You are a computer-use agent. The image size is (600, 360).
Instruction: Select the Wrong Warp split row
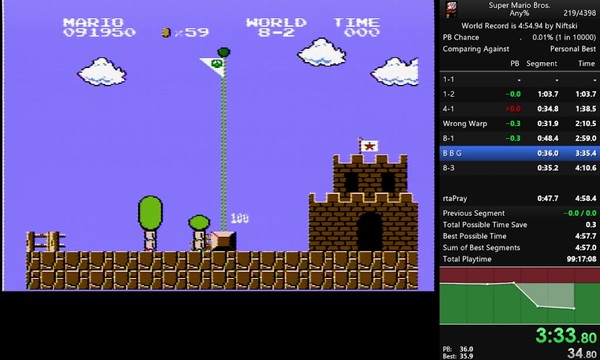tap(520, 124)
